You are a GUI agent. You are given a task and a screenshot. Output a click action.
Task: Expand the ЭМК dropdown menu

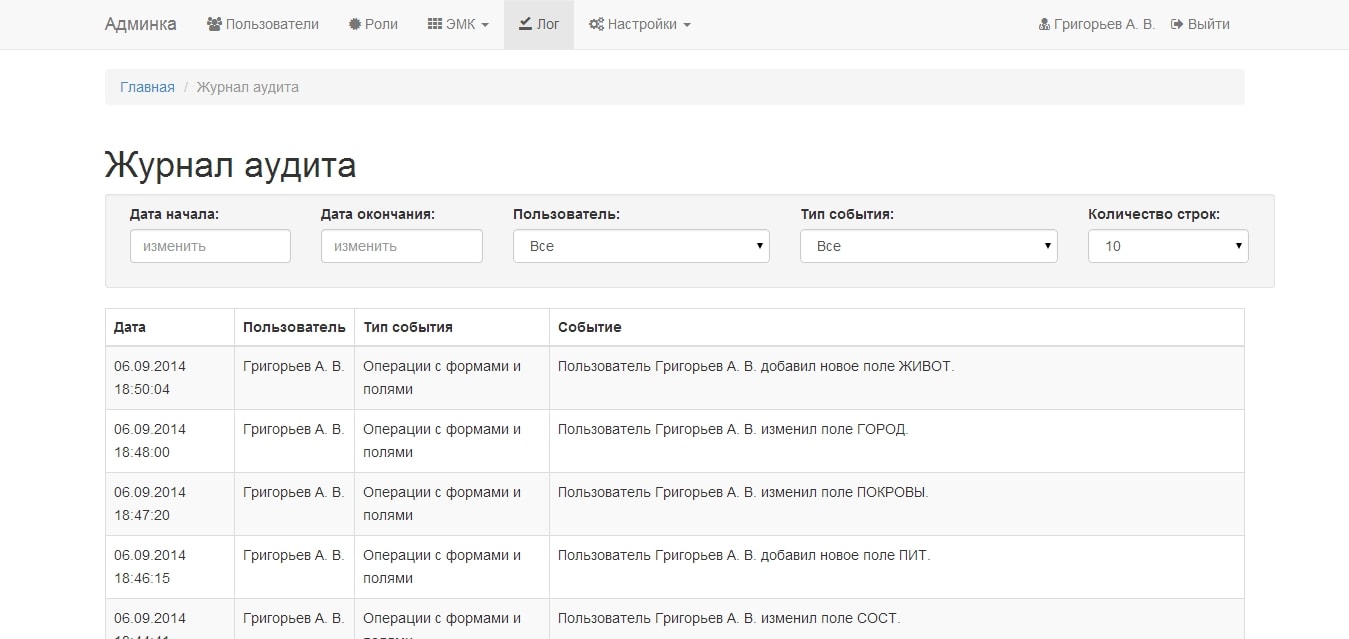point(458,24)
